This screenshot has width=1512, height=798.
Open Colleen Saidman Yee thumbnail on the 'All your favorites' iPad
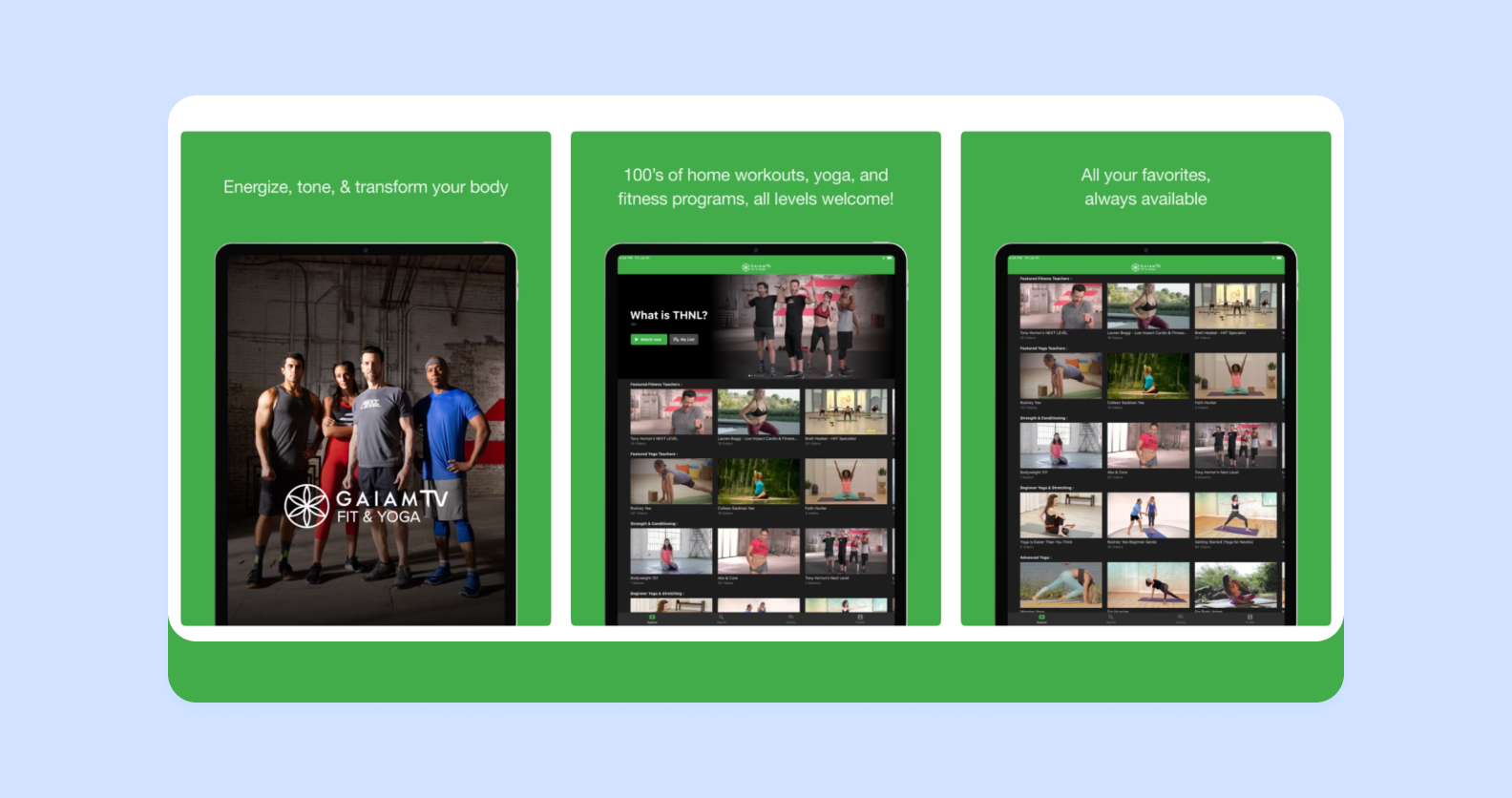[x=1148, y=376]
